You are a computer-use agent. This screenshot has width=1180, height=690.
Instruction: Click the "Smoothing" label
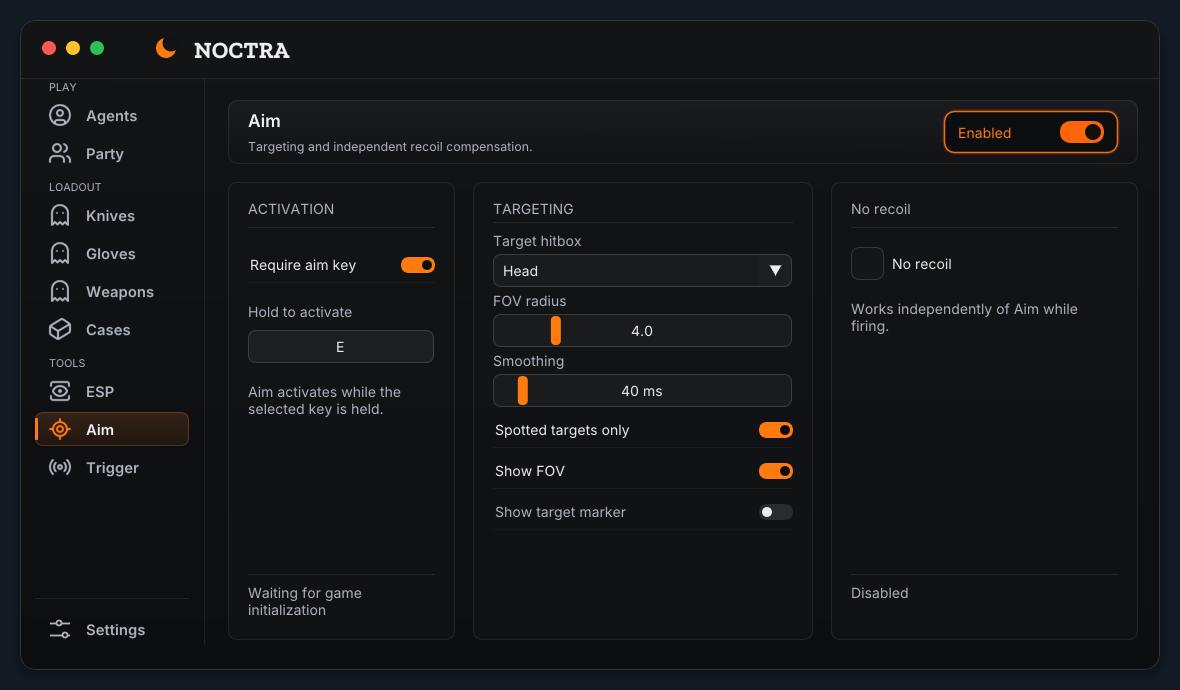click(x=528, y=361)
